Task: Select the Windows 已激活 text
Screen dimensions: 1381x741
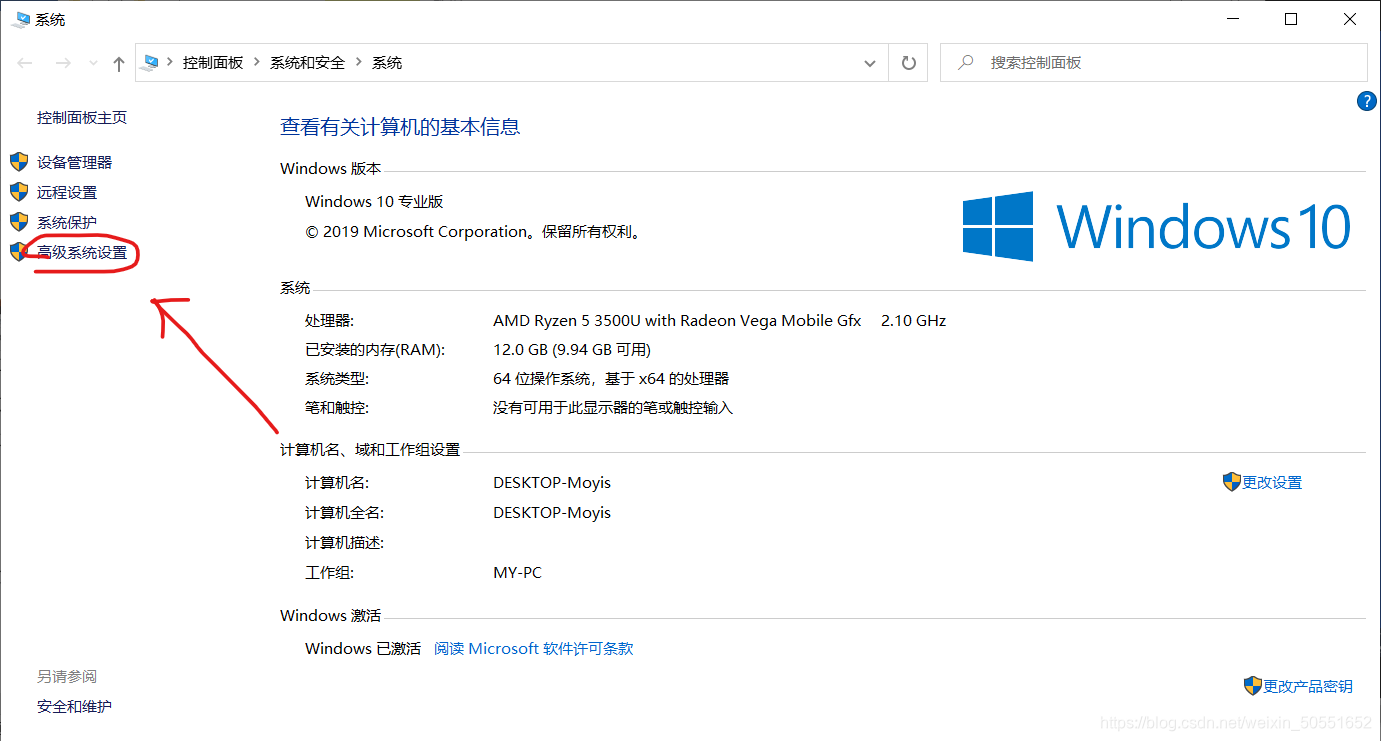Action: 363,648
